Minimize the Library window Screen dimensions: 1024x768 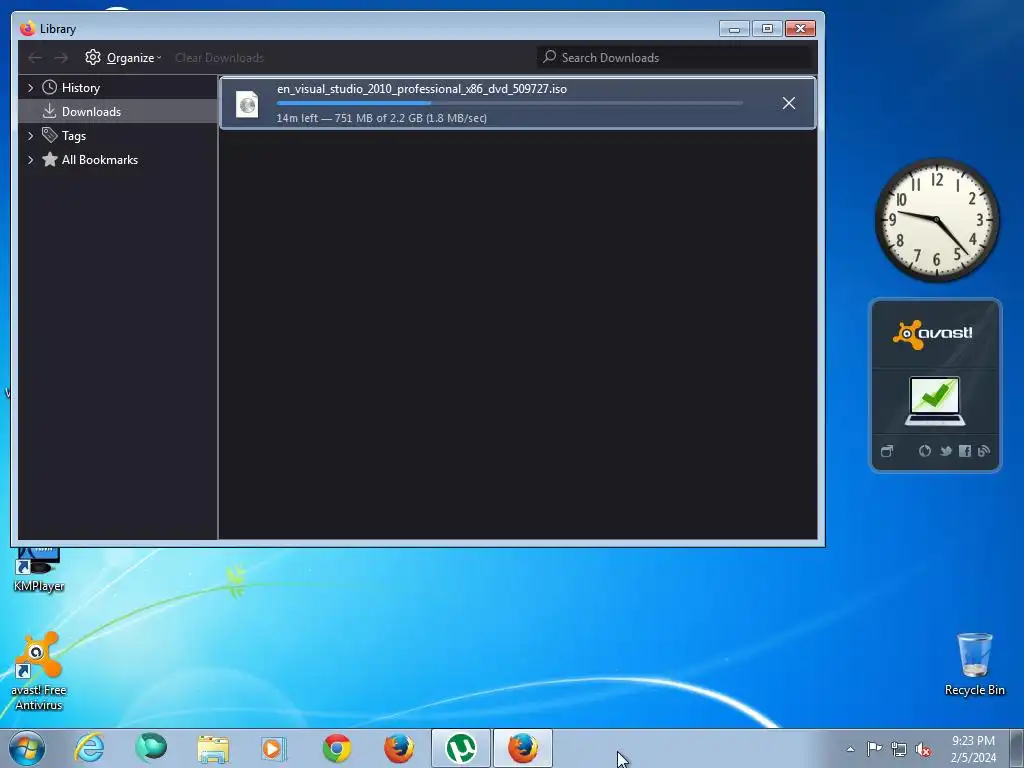(734, 29)
